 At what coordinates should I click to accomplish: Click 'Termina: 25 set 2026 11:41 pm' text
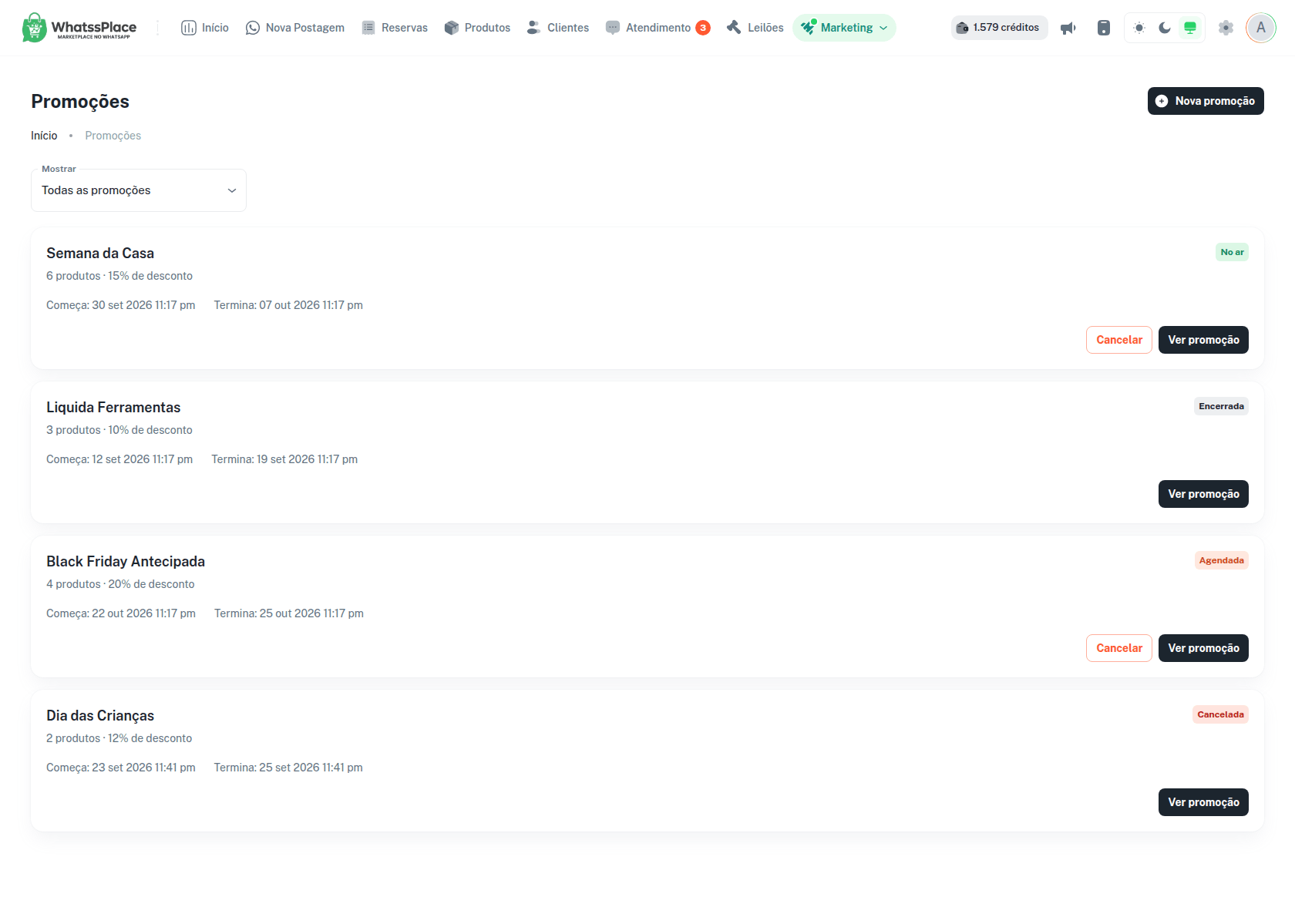coord(288,768)
